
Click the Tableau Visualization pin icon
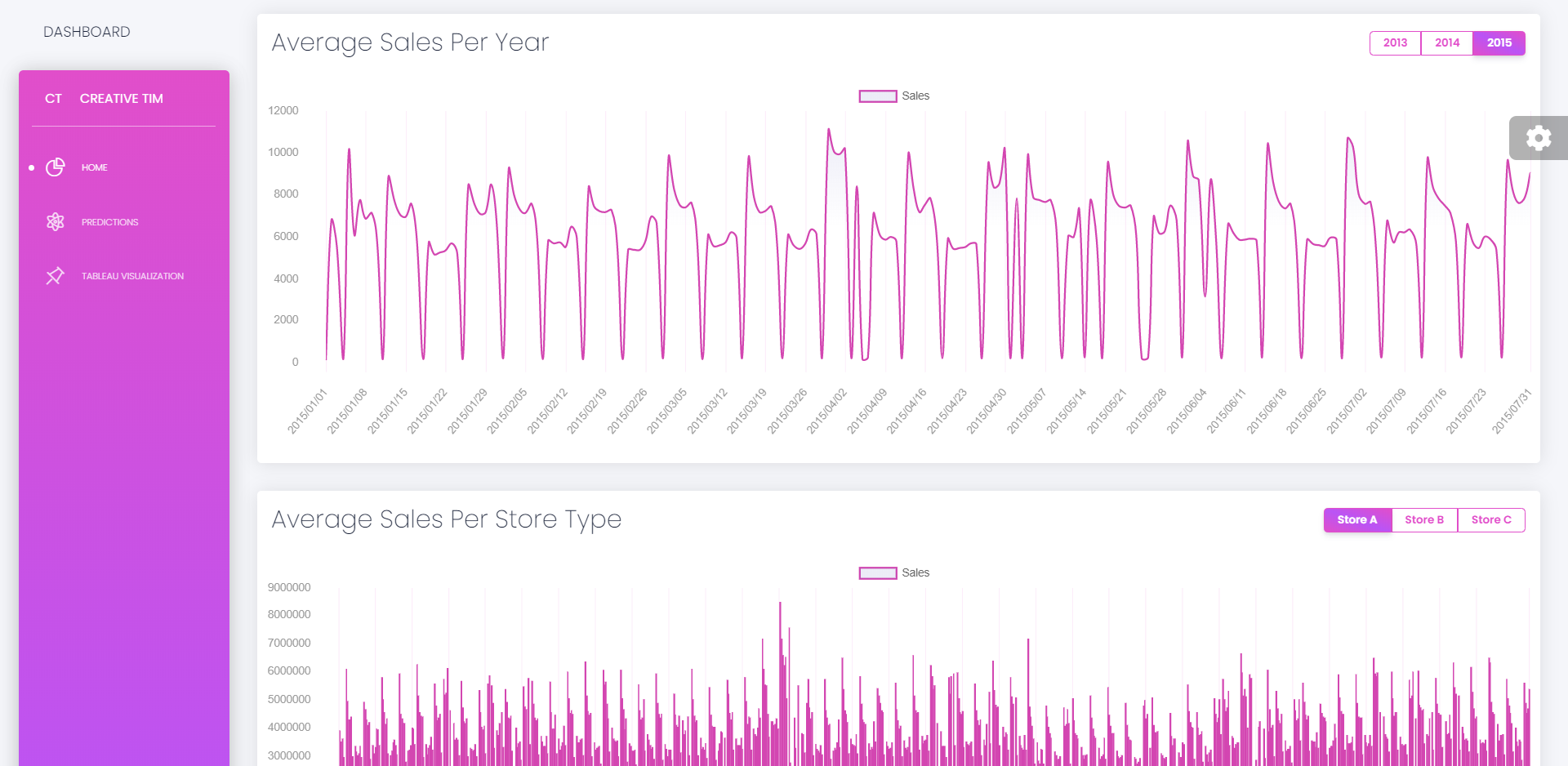(56, 276)
